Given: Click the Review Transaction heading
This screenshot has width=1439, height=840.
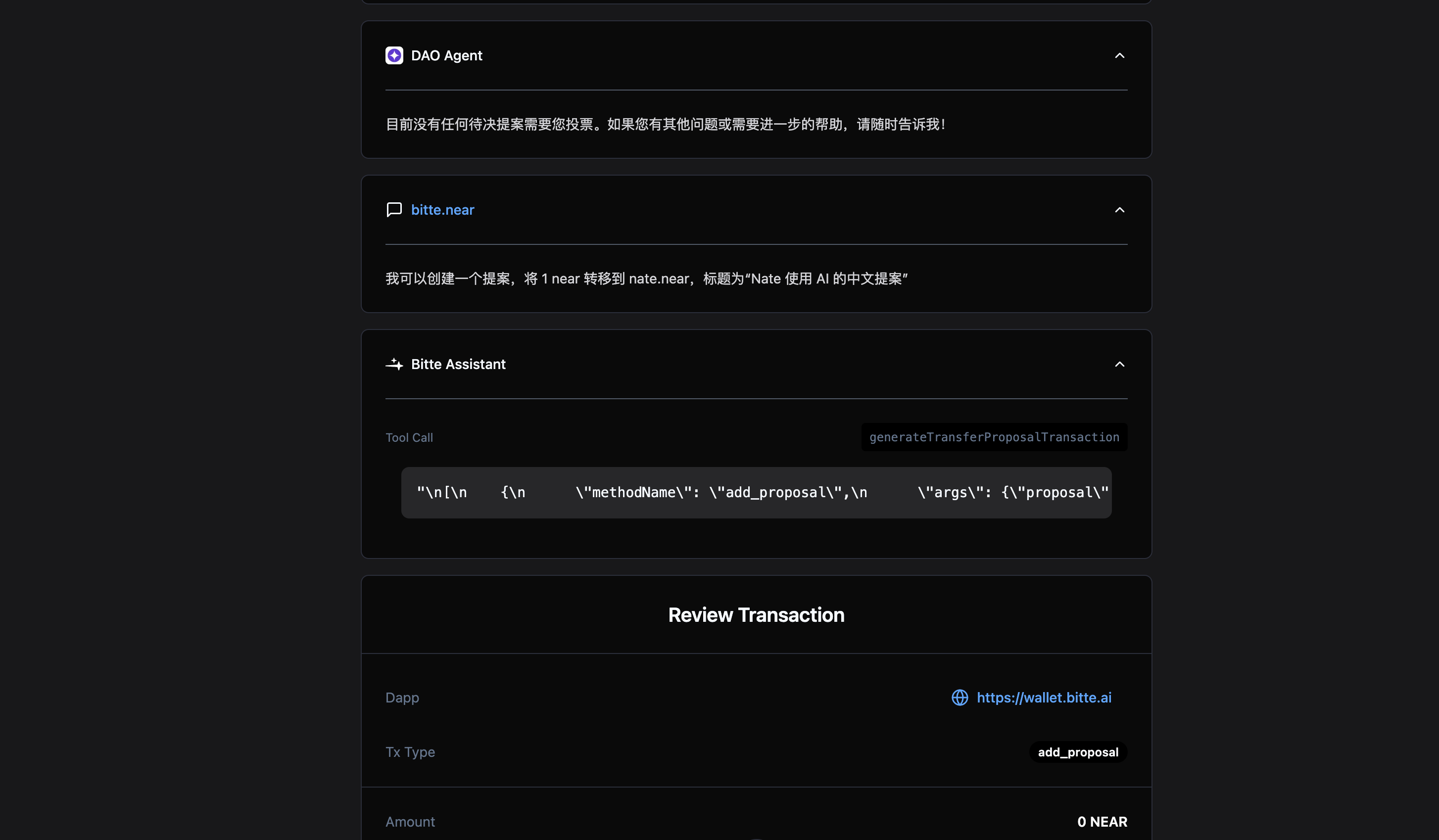Looking at the screenshot, I should click(x=756, y=615).
